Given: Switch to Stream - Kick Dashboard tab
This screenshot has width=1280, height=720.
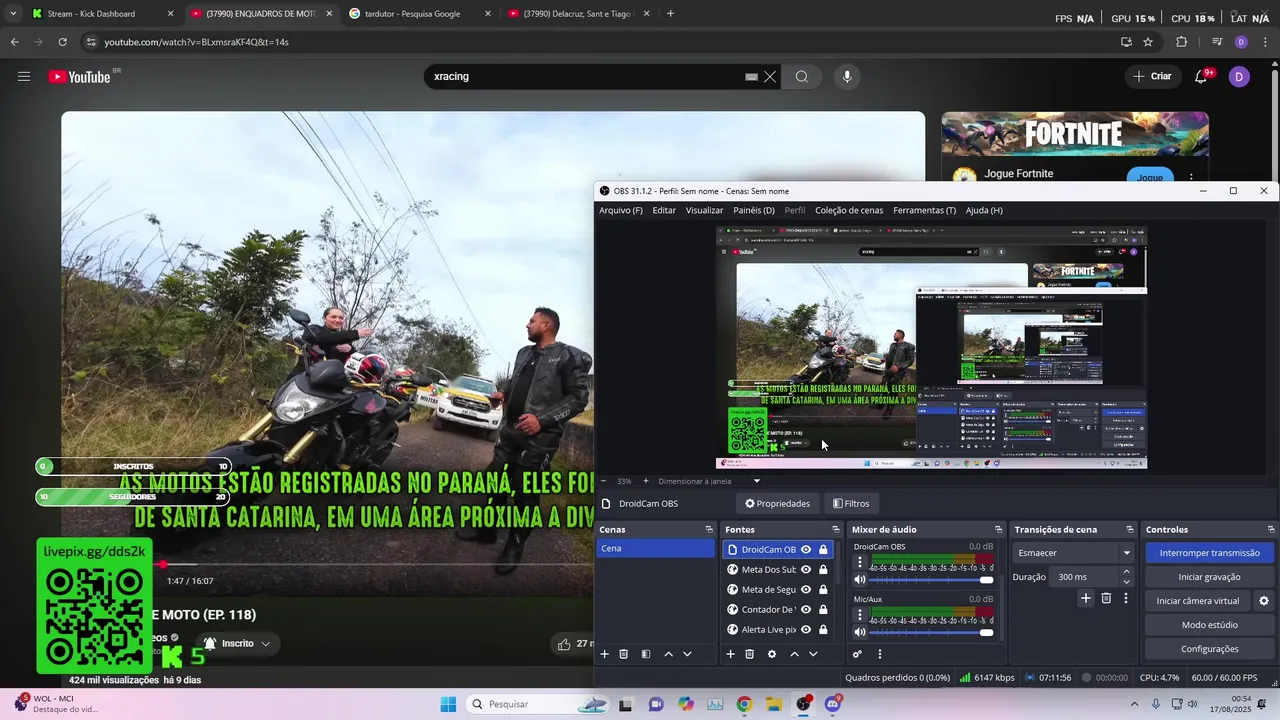Looking at the screenshot, I should tap(102, 14).
